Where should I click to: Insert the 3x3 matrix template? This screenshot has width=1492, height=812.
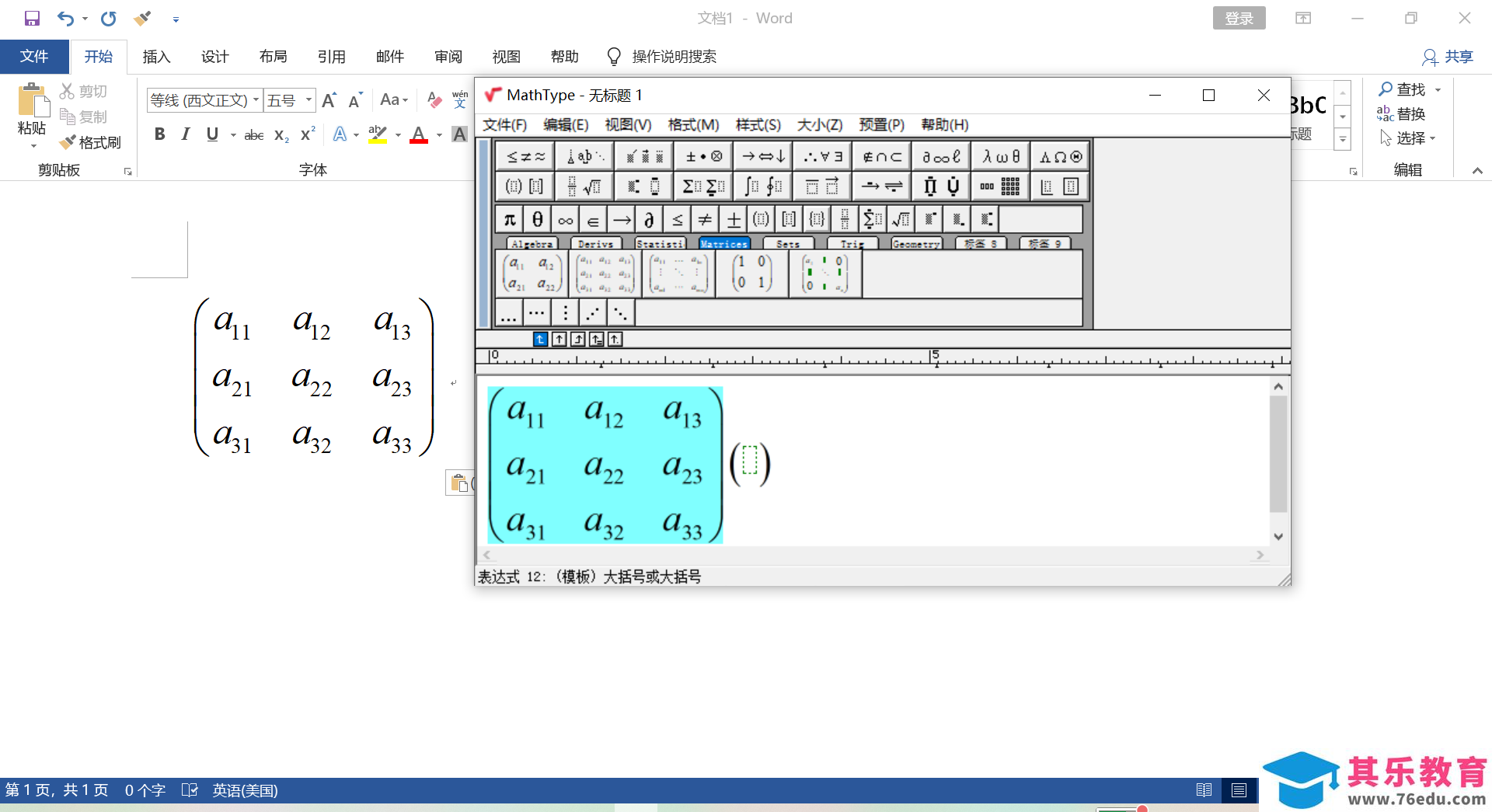(605, 274)
